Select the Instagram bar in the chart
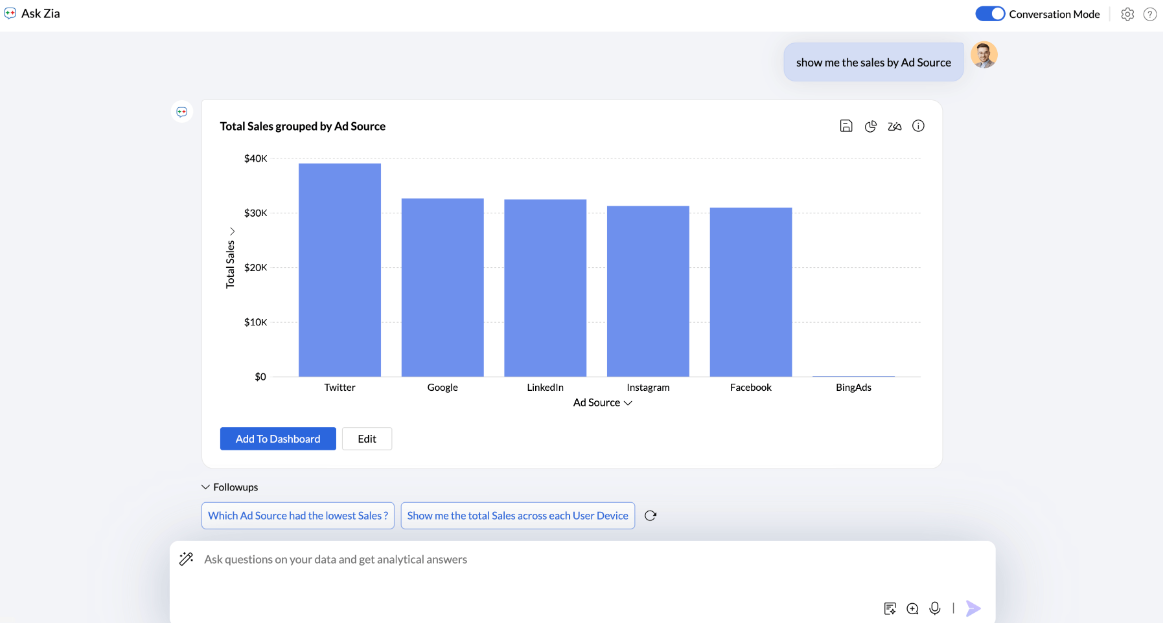Screen dimensions: 1163x623 [648, 291]
